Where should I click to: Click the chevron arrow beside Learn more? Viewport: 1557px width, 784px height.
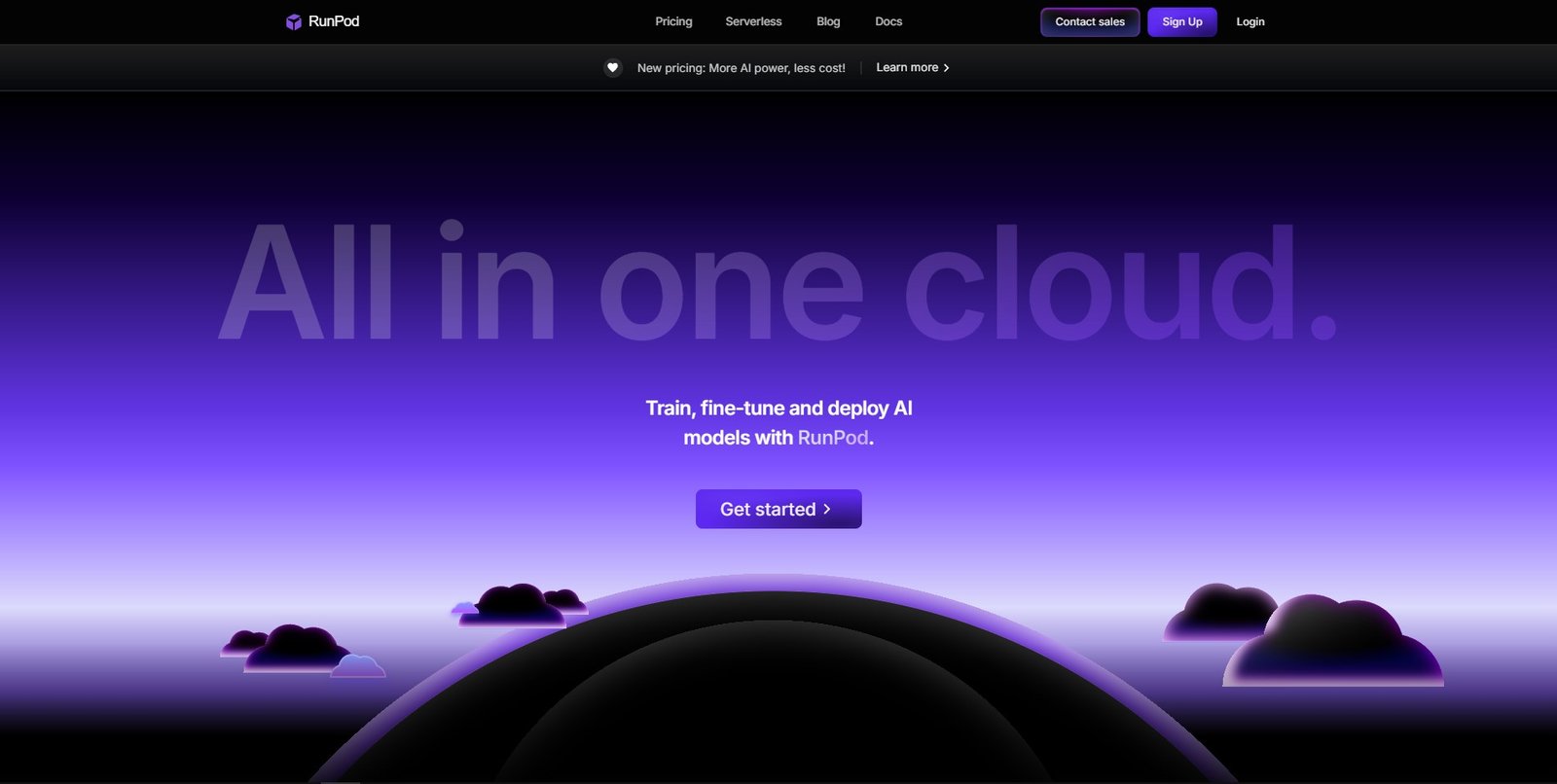click(x=946, y=68)
